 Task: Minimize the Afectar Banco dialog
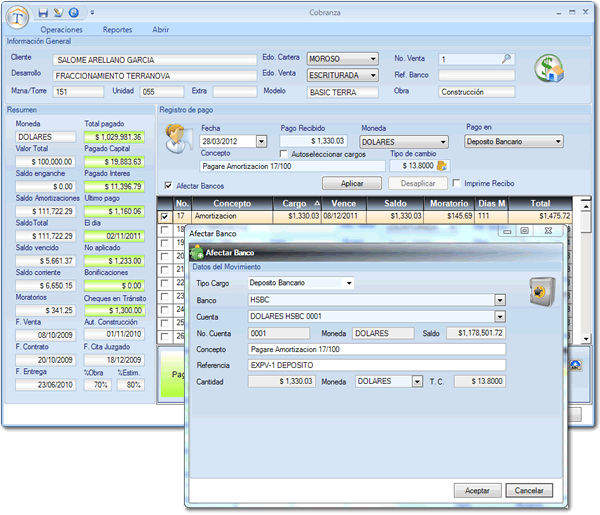507,231
